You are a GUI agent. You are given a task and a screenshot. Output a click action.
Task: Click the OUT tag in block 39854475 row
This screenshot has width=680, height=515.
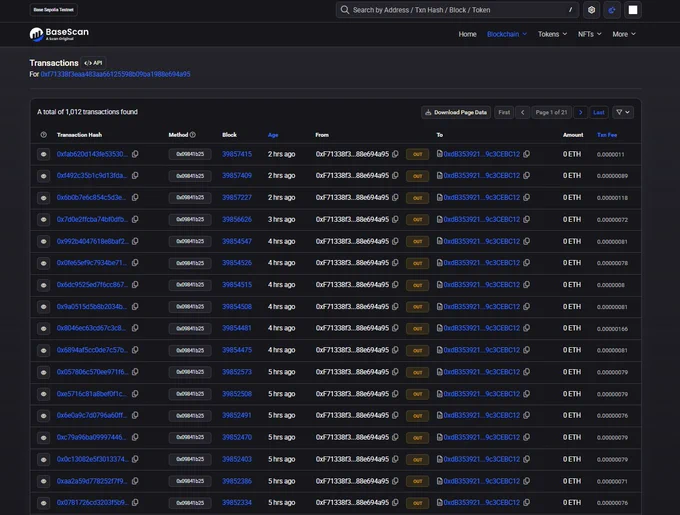coord(417,350)
